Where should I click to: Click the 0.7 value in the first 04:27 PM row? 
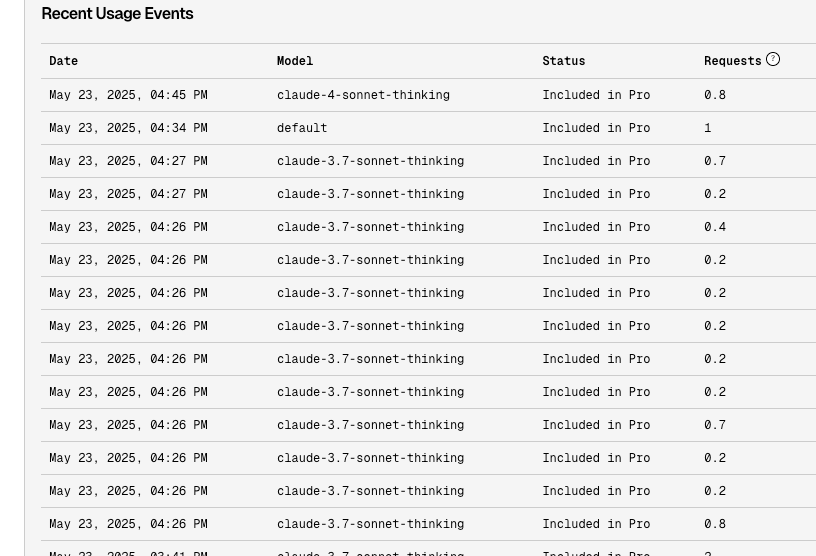715,161
